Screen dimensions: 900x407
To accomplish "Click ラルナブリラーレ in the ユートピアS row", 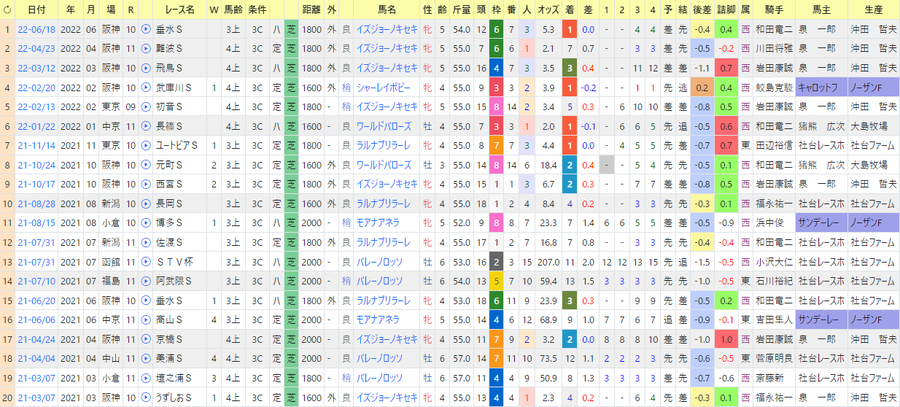I will [x=383, y=146].
